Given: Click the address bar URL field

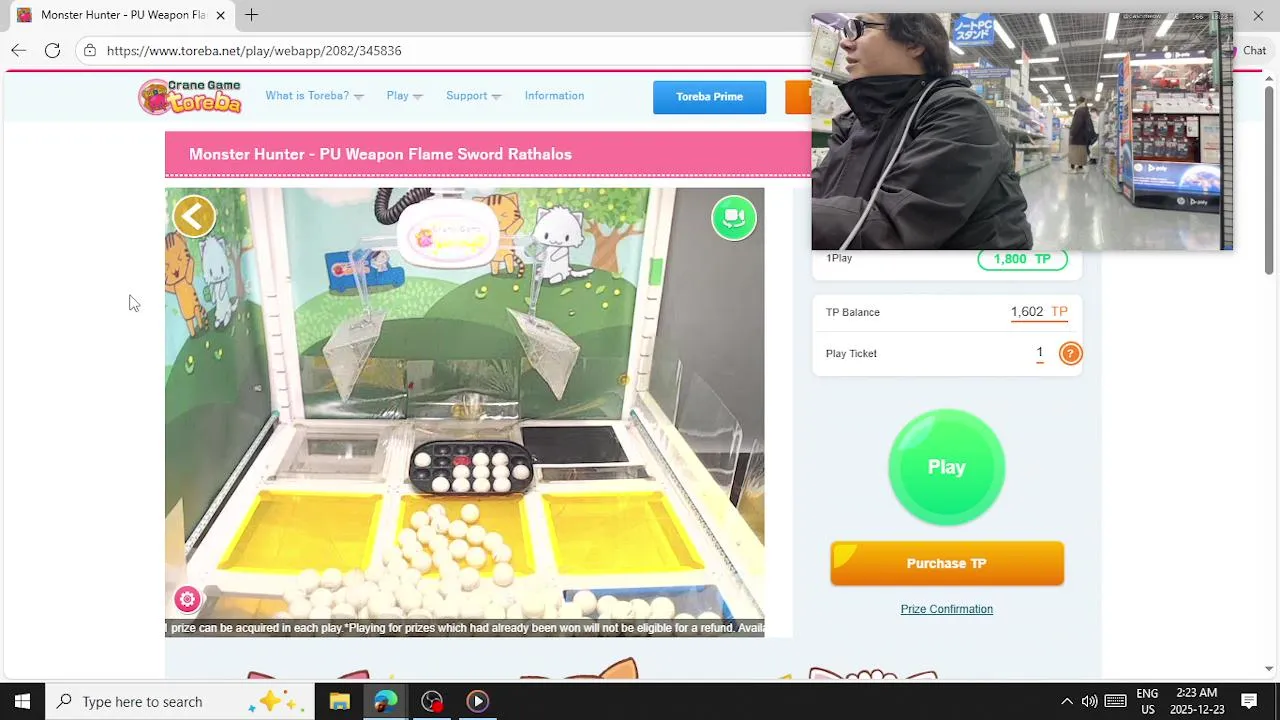Looking at the screenshot, I should 440,50.
